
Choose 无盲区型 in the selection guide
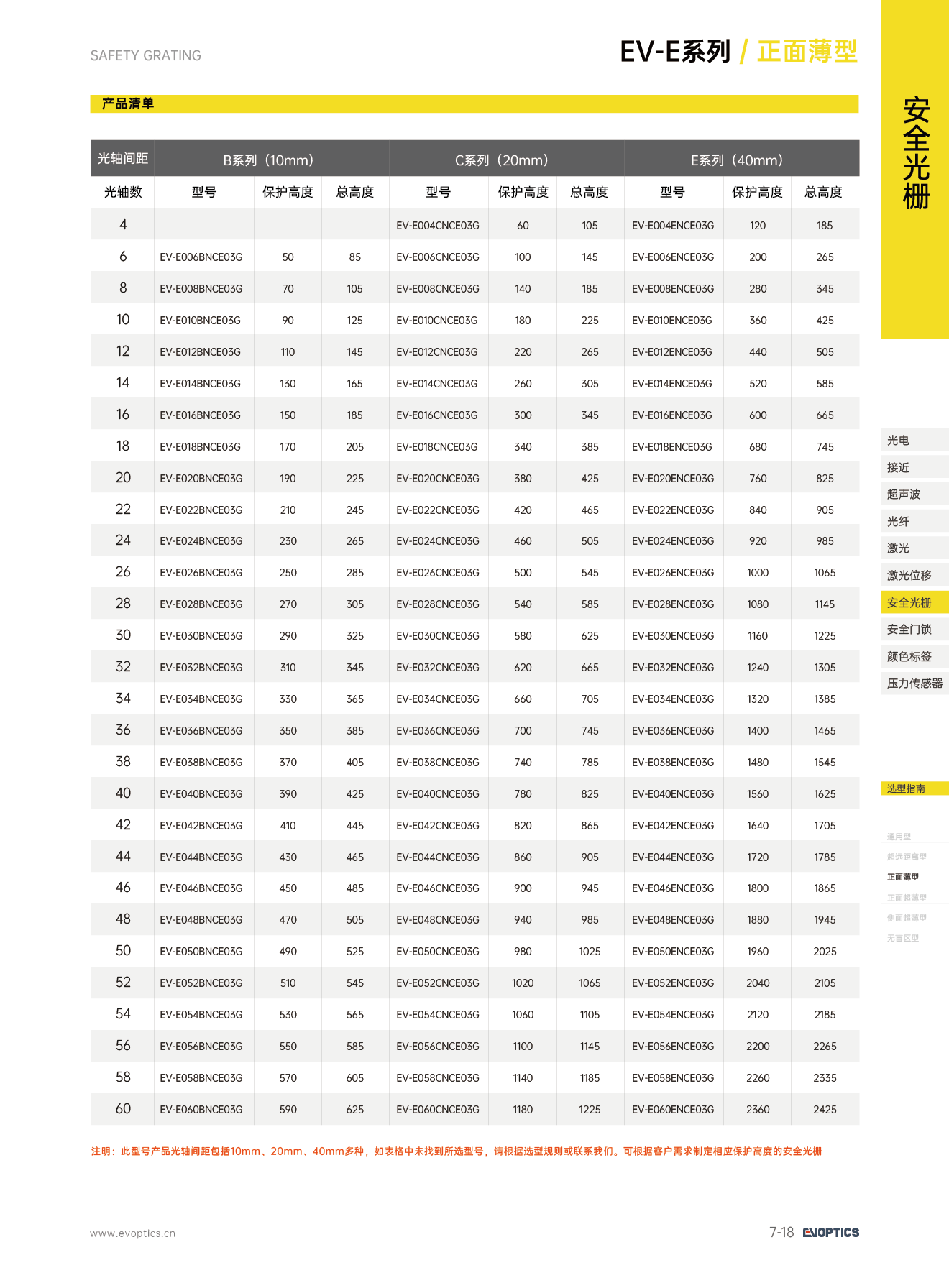coord(903,938)
